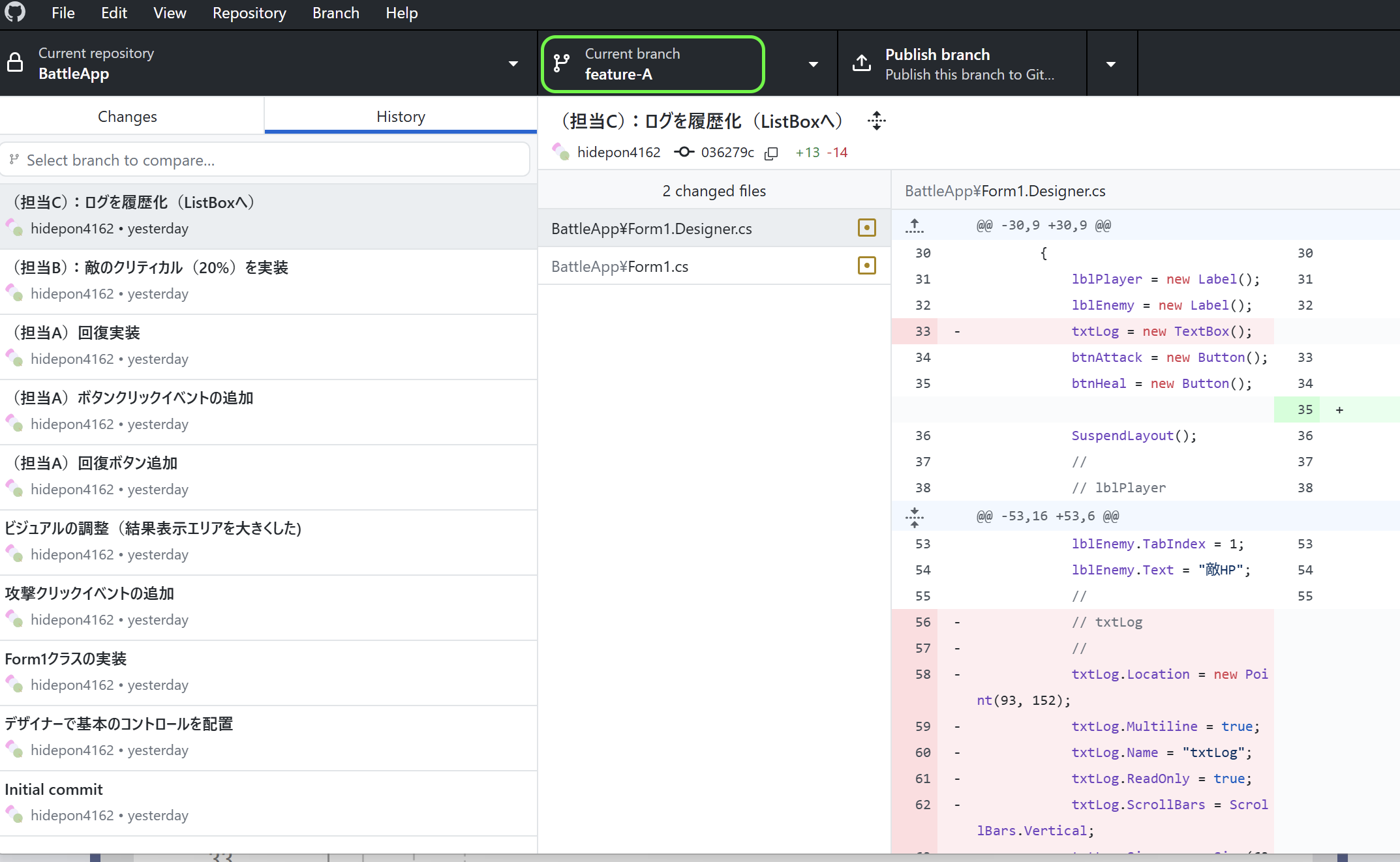Click the commit node icon beside 036279c
The width and height of the screenshot is (1400, 862).
click(x=684, y=152)
